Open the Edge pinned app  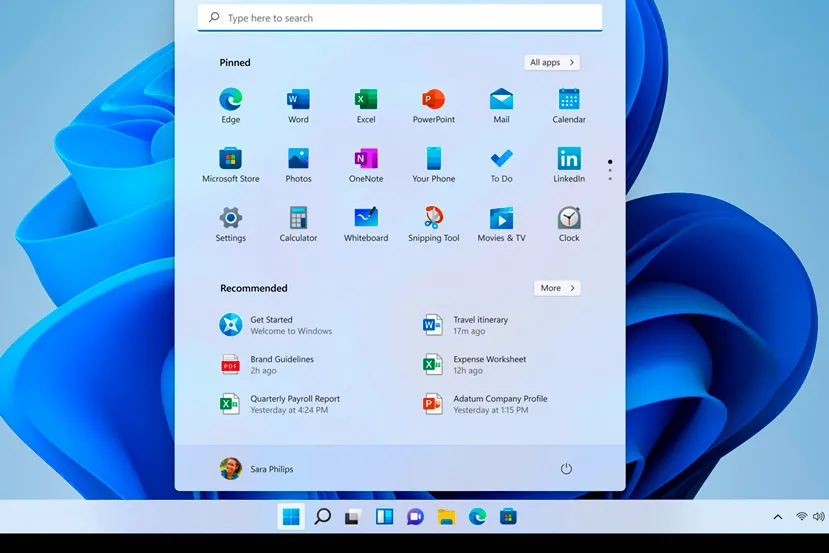[231, 106]
